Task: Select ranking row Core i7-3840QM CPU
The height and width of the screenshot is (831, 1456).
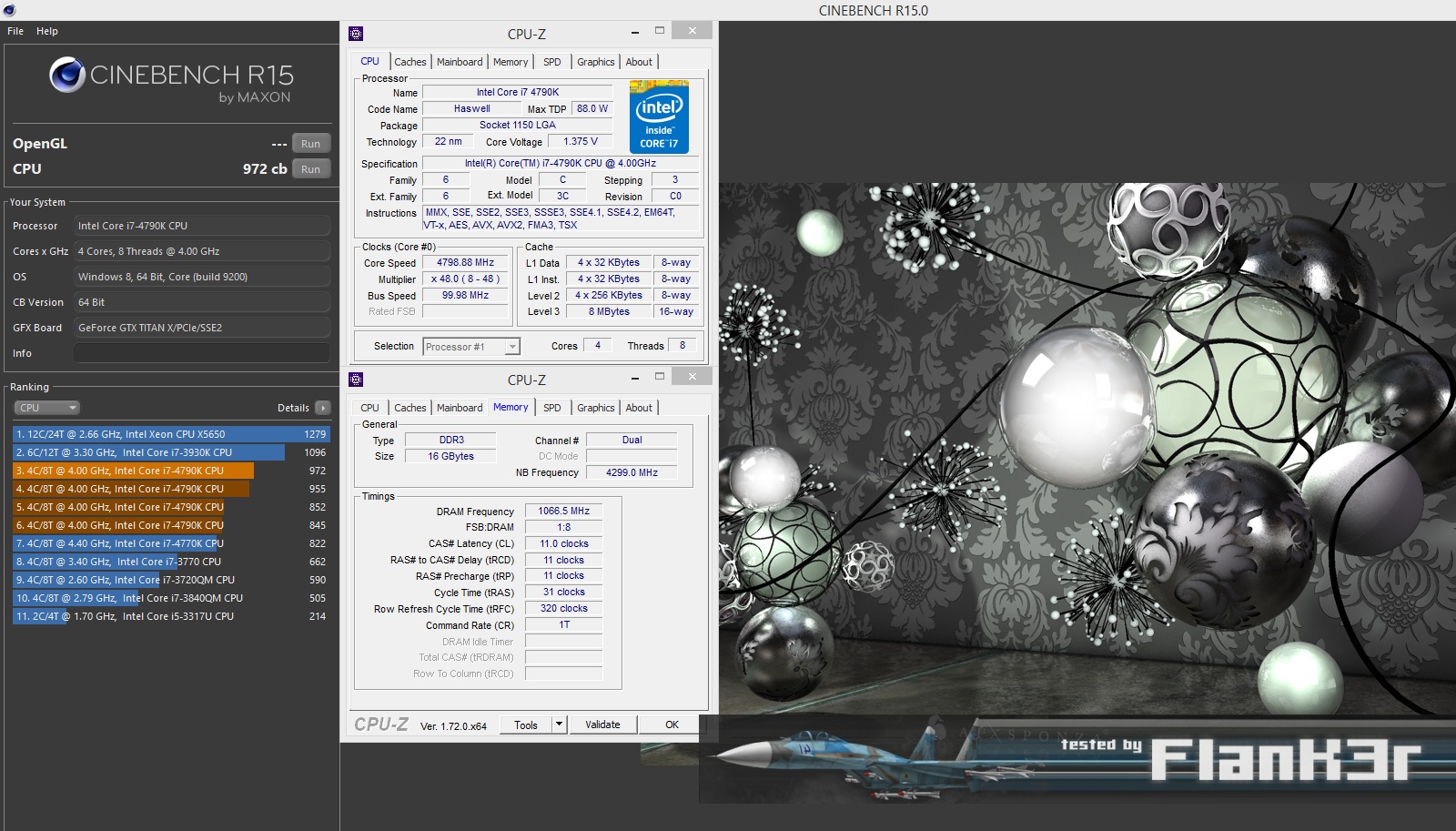Action: (171, 598)
